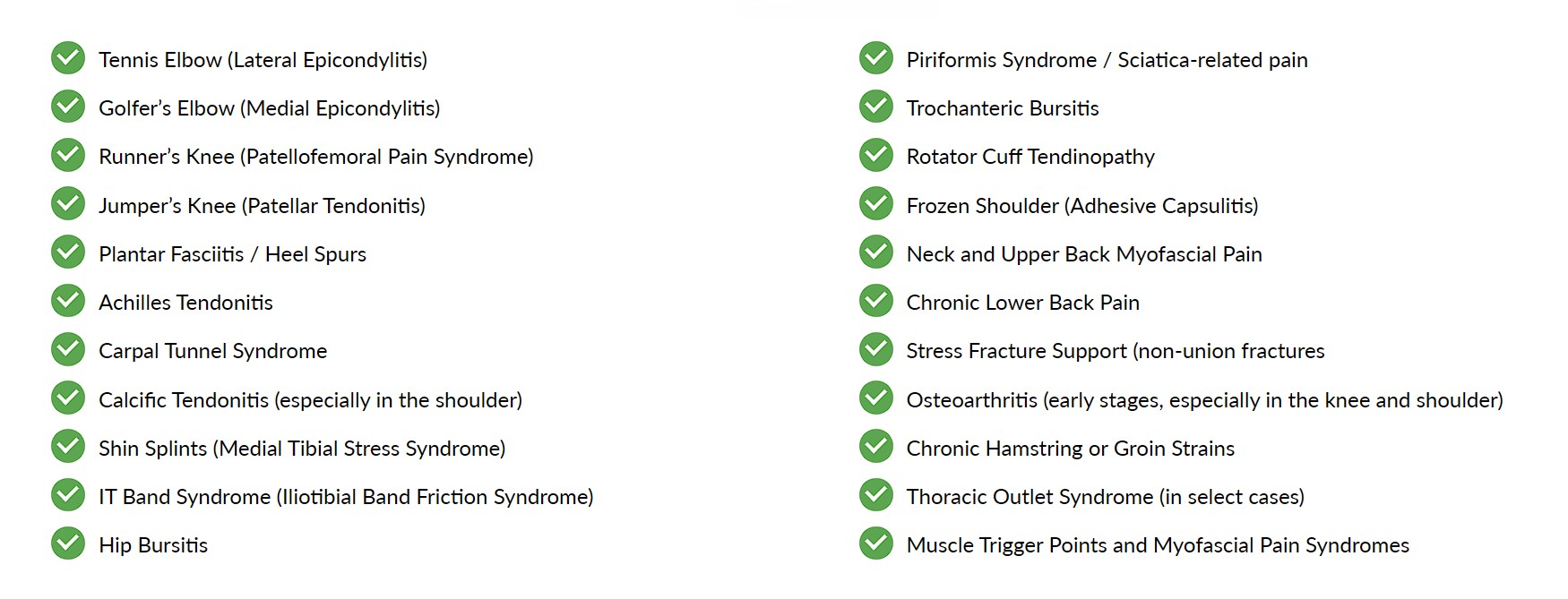Click the checkmark next to Thoracic Outlet Syndrome

click(876, 495)
